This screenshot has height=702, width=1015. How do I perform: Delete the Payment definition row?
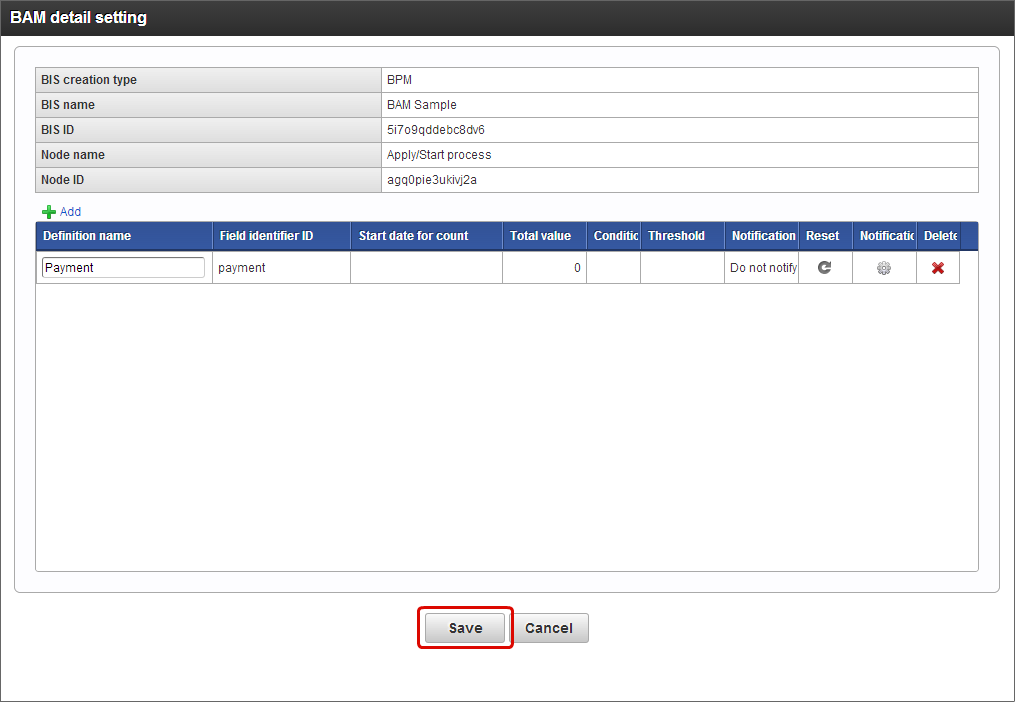point(937,267)
